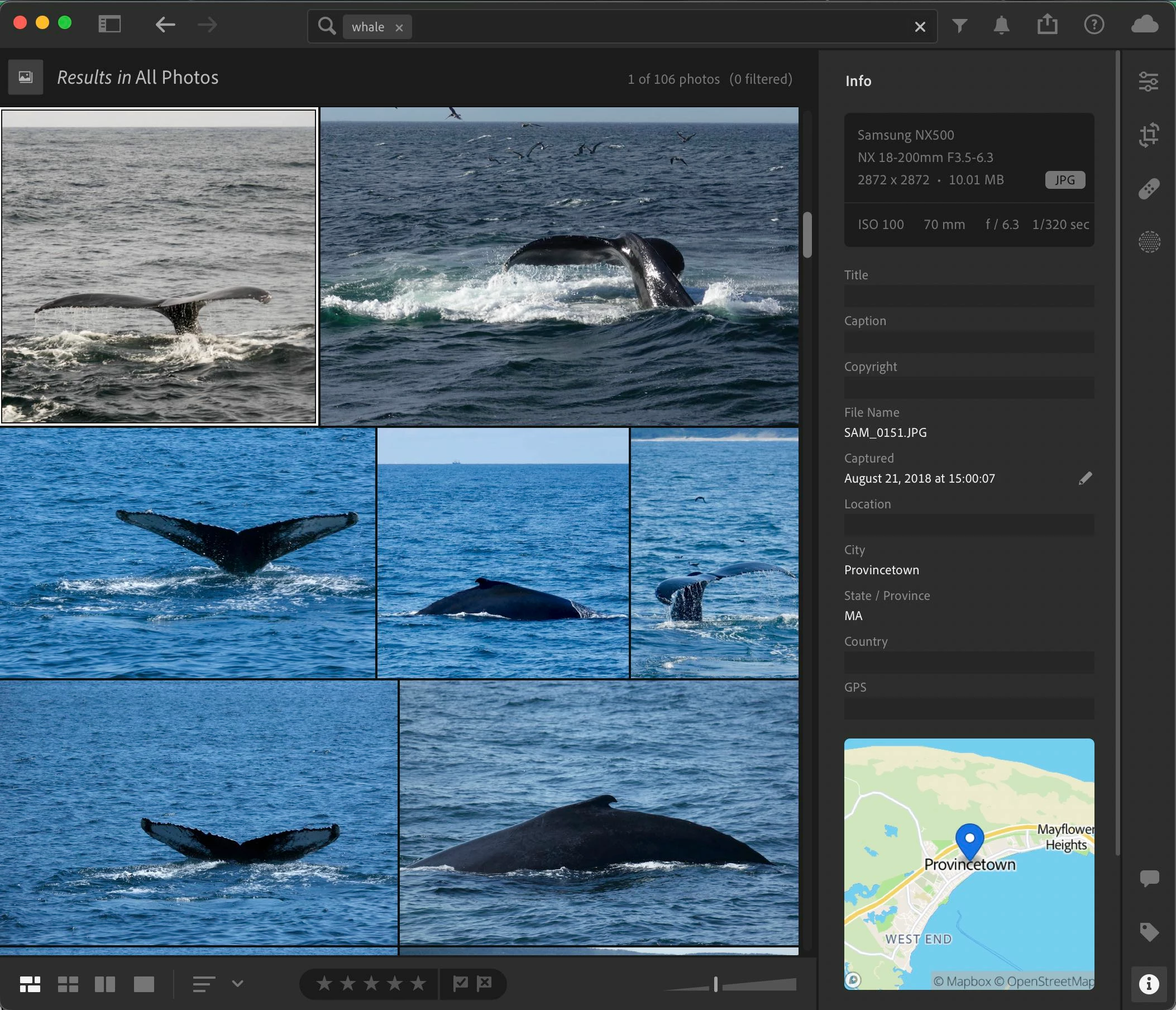Show notifications bell
1176x1010 pixels.
pos(1001,25)
